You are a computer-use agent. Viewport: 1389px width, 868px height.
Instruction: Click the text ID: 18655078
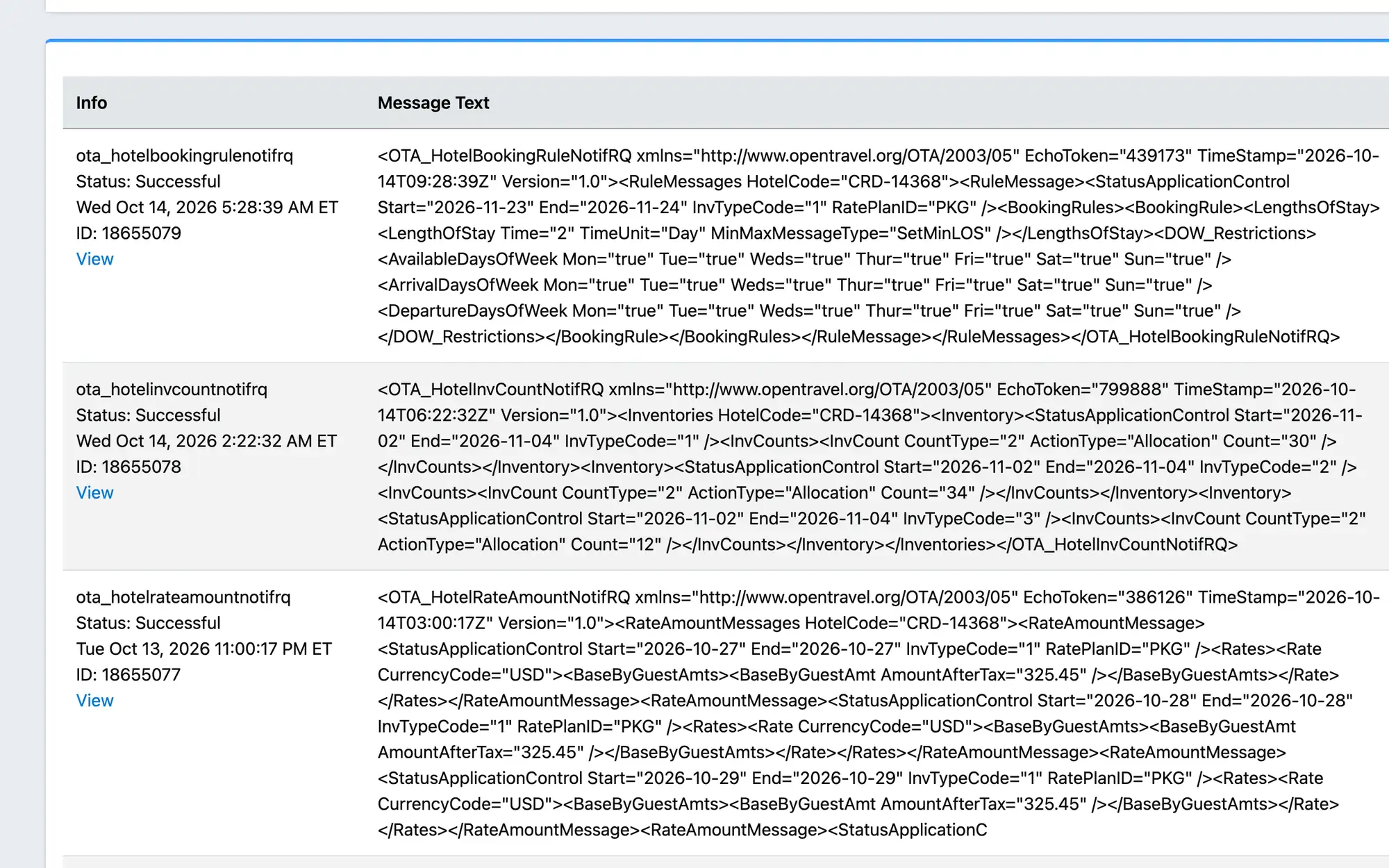pos(128,467)
